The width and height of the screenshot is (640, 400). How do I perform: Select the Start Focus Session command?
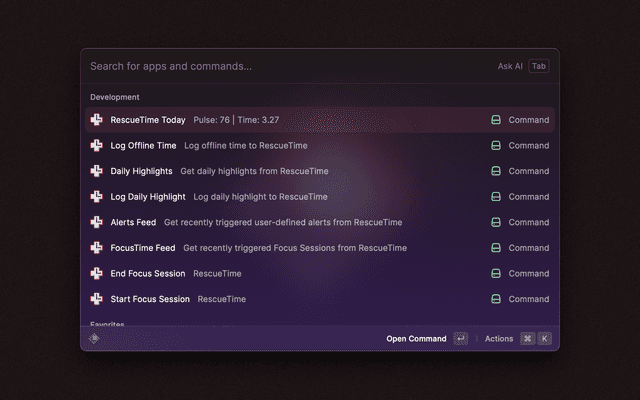tap(150, 299)
